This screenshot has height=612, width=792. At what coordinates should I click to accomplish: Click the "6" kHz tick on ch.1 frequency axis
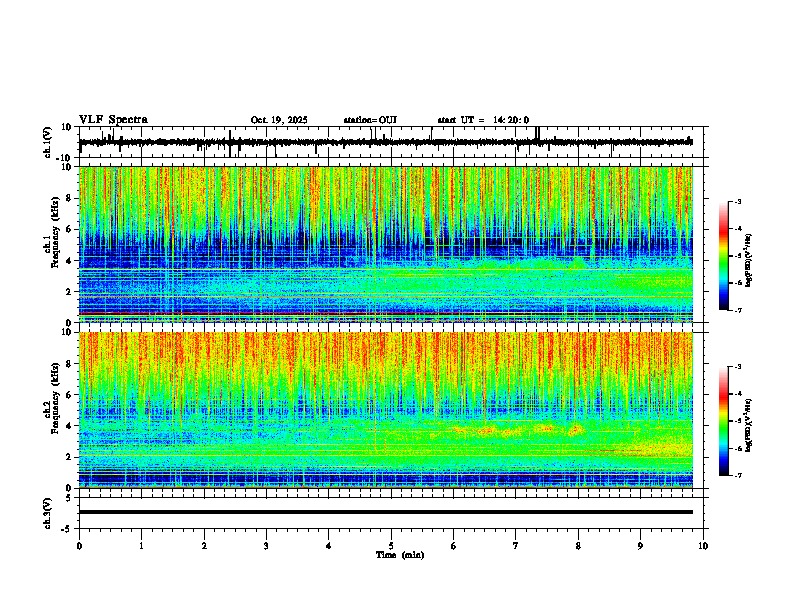coord(69,229)
